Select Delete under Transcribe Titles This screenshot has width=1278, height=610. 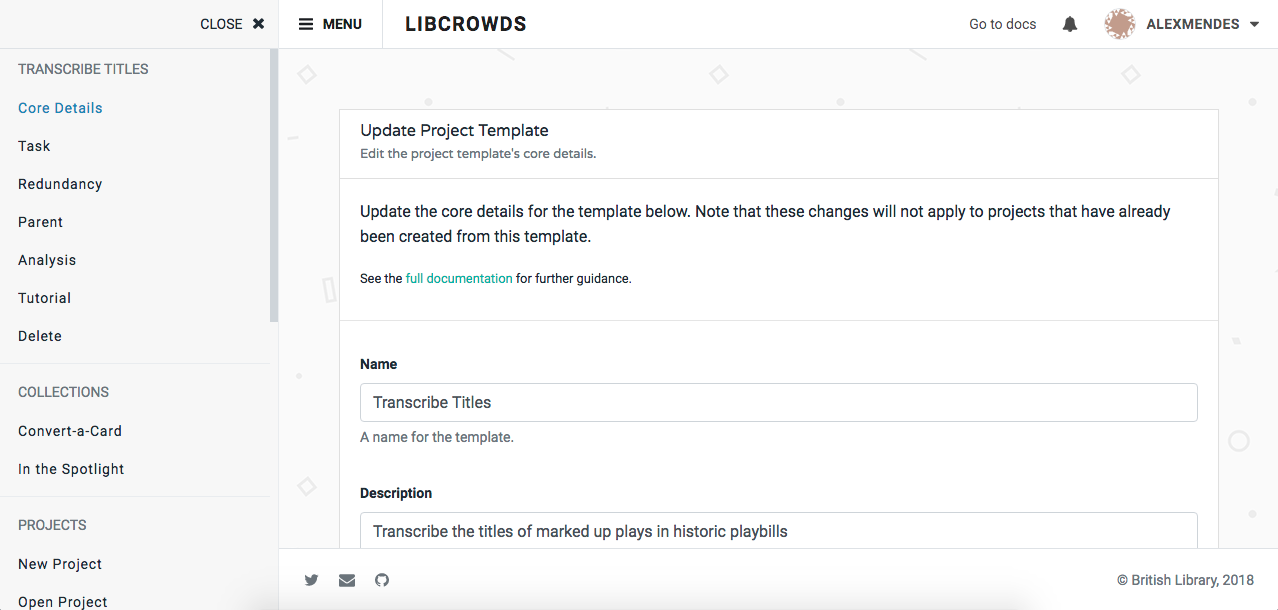tap(39, 335)
